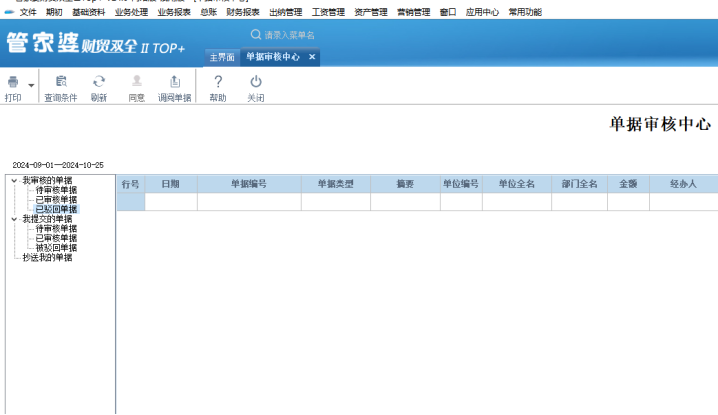718x415 pixels.
Task: Select 抄送我的单据 tree item
Action: 47,257
